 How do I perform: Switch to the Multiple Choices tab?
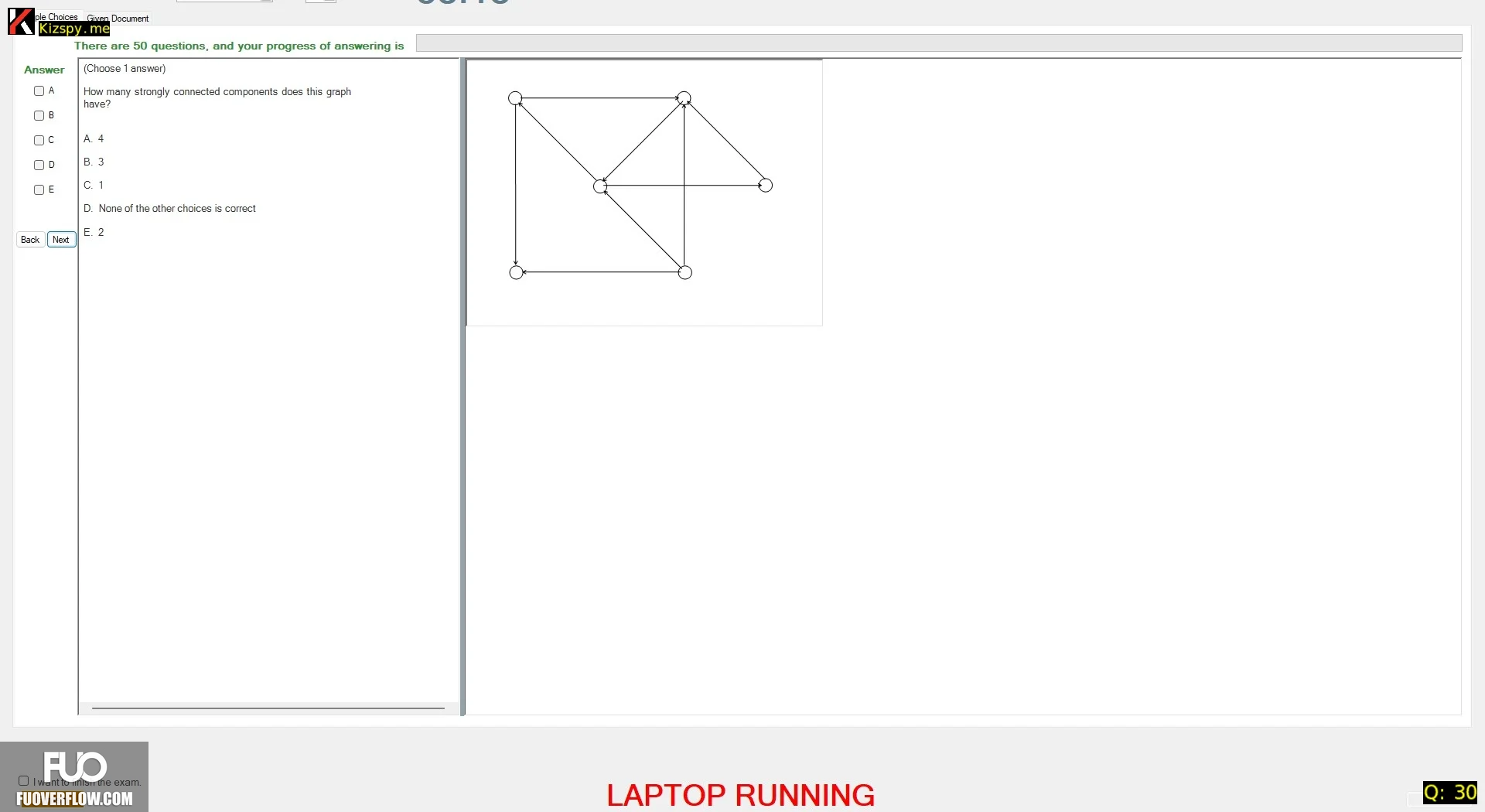pos(59,16)
